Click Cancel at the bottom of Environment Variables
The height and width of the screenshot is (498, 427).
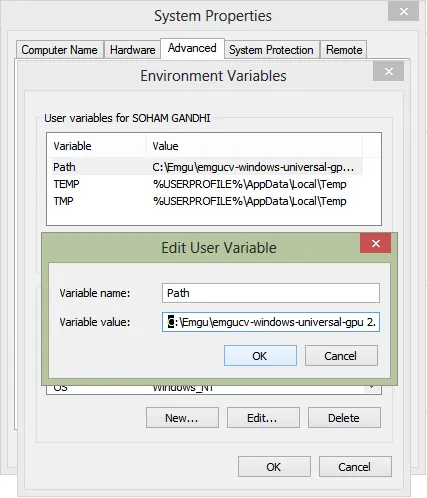pyautogui.click(x=355, y=467)
